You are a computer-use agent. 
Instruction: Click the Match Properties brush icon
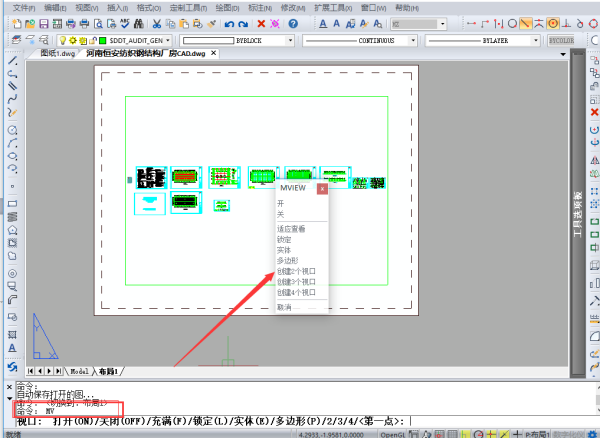point(211,24)
